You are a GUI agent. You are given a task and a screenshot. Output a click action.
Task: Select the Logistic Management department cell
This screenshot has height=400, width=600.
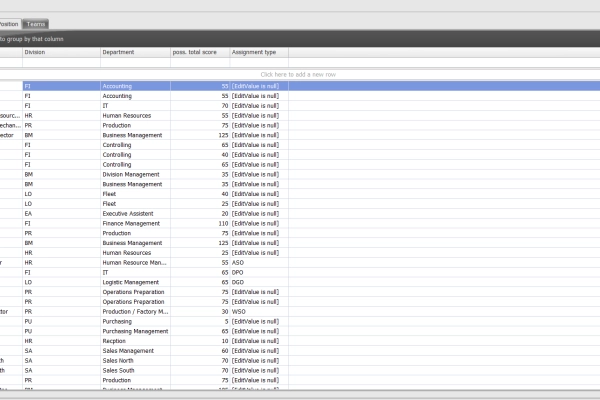point(135,282)
